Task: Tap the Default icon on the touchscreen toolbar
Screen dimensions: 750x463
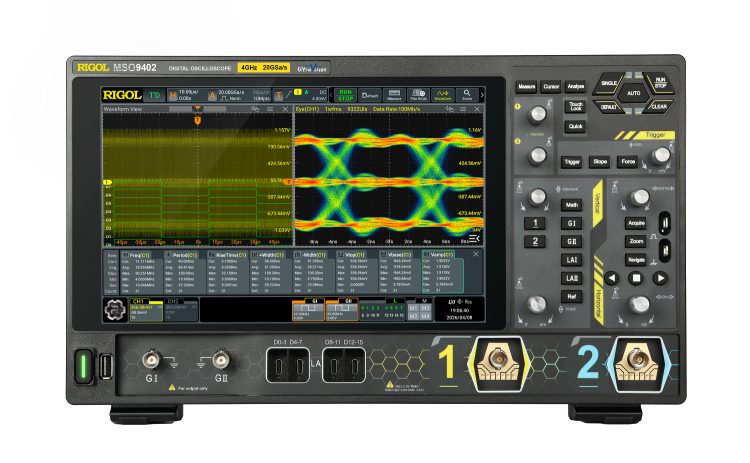Action: pos(370,95)
